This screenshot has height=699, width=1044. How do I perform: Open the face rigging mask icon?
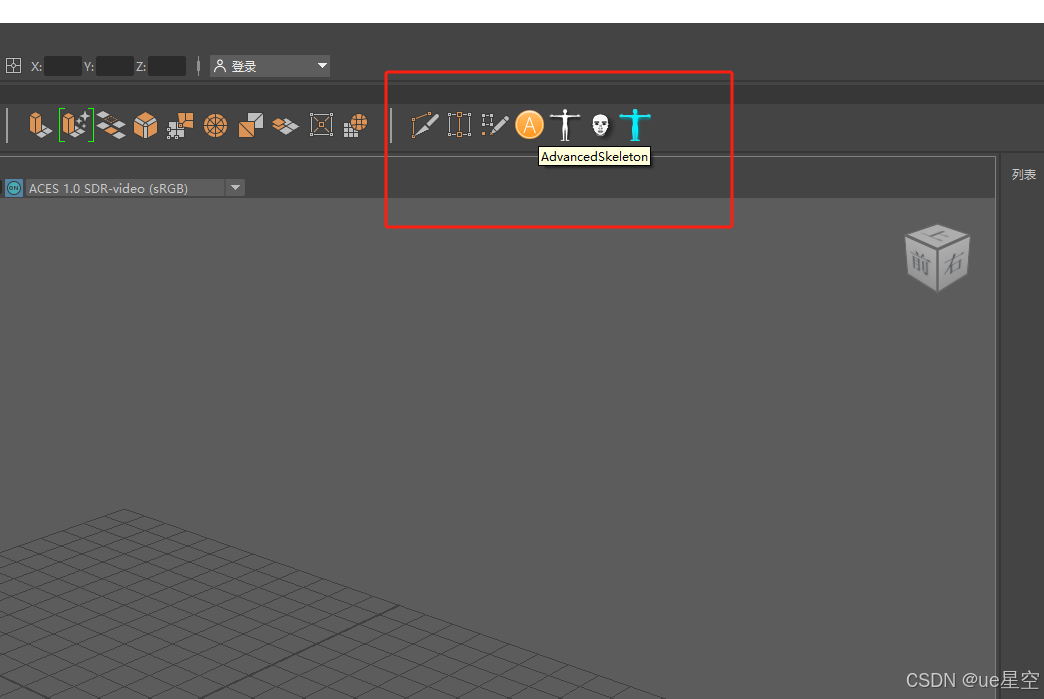tap(599, 124)
